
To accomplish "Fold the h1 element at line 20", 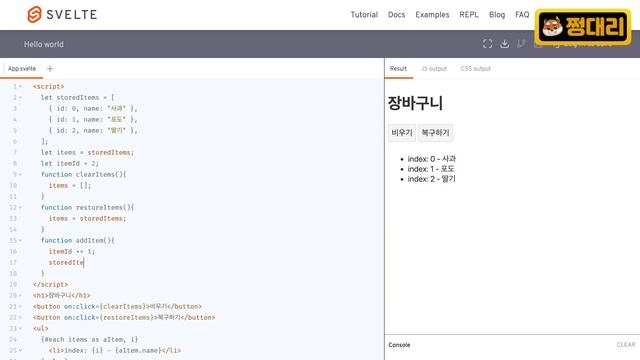I will (20, 295).
